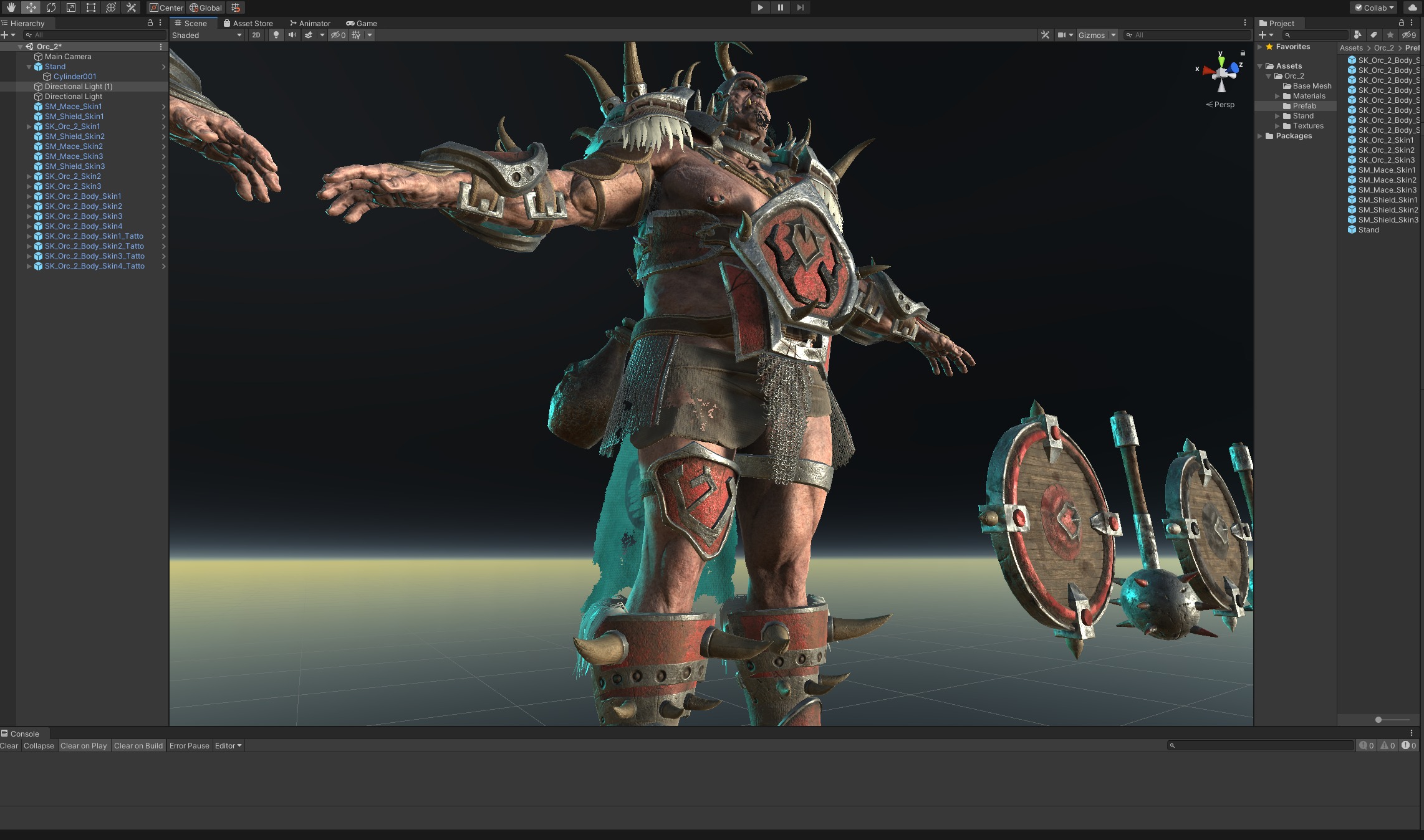
Task: Focus the Scene view search field
Action: tap(1188, 35)
